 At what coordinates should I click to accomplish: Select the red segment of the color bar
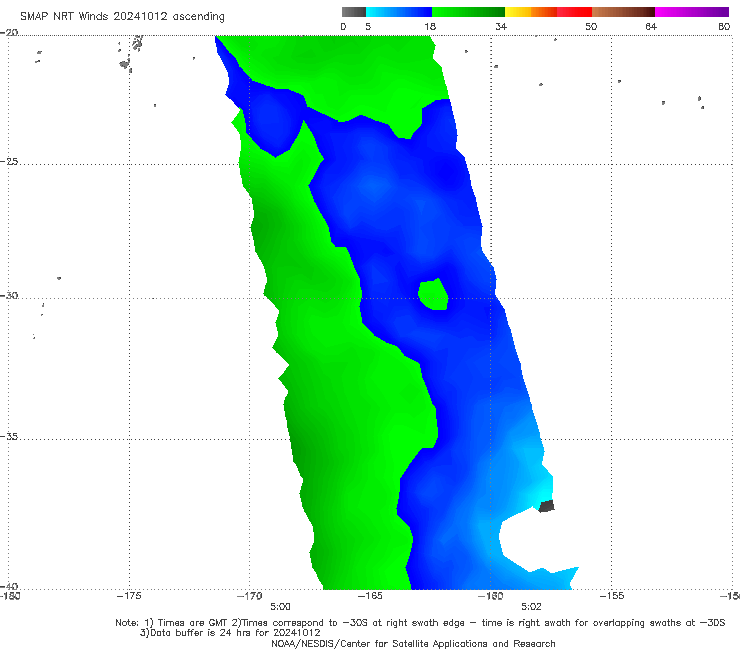click(x=574, y=12)
